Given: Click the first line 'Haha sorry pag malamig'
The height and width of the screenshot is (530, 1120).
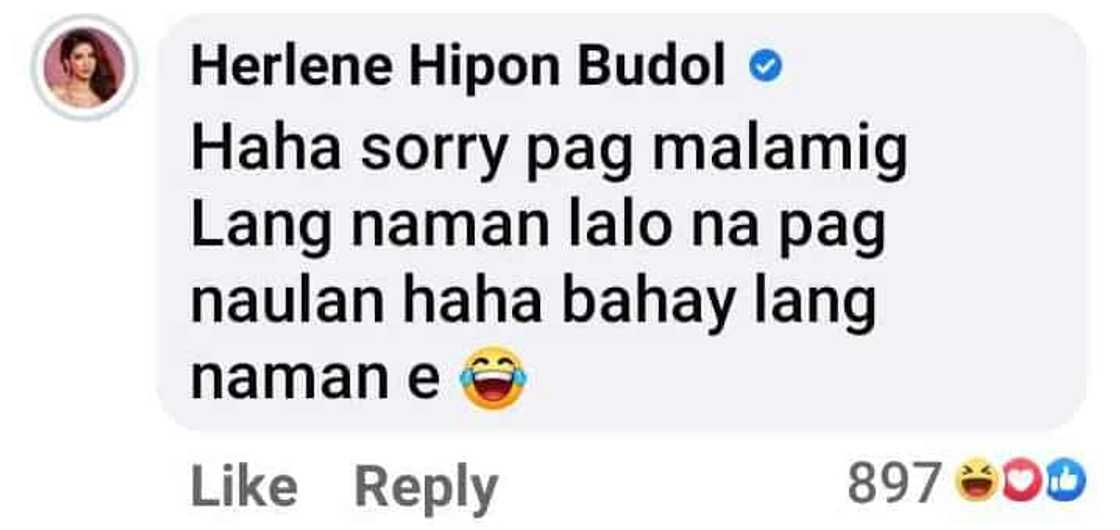Looking at the screenshot, I should click(549, 152).
